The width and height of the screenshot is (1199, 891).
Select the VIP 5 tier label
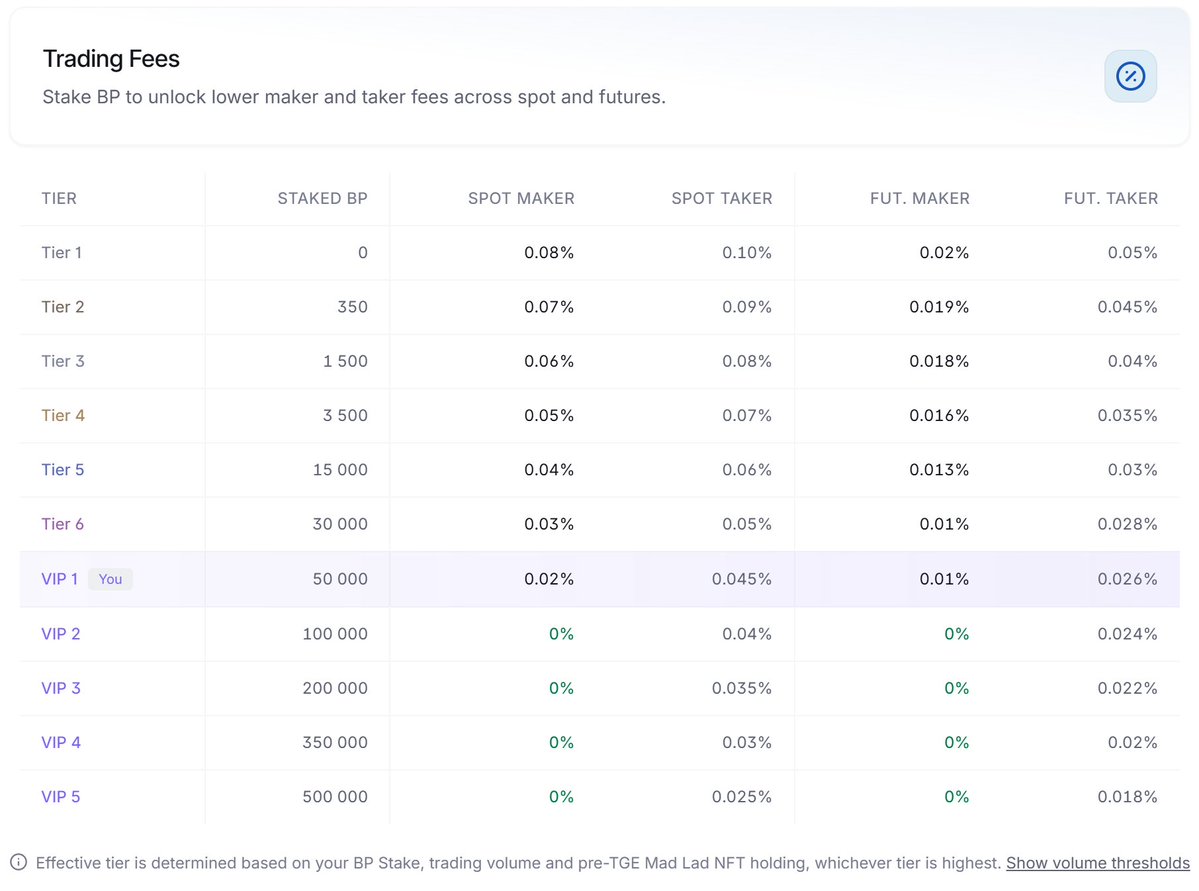click(60, 796)
